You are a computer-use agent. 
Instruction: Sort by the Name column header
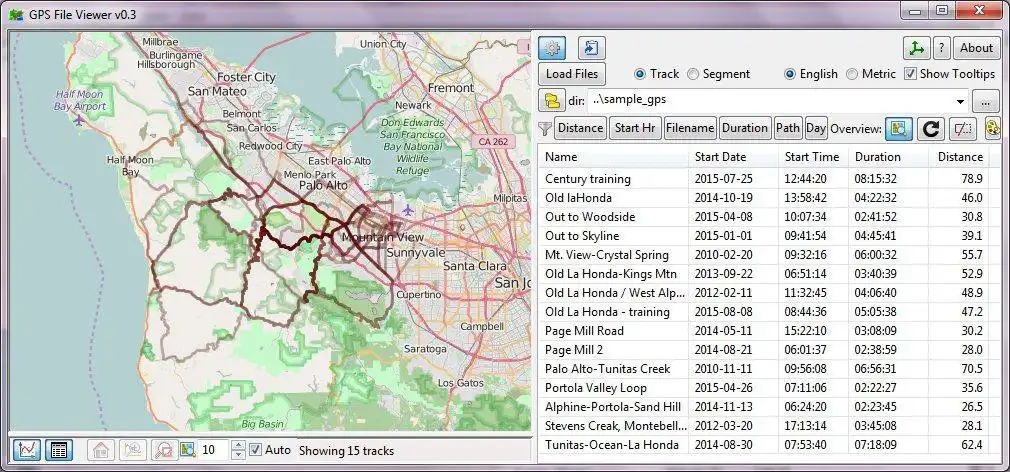pos(613,157)
